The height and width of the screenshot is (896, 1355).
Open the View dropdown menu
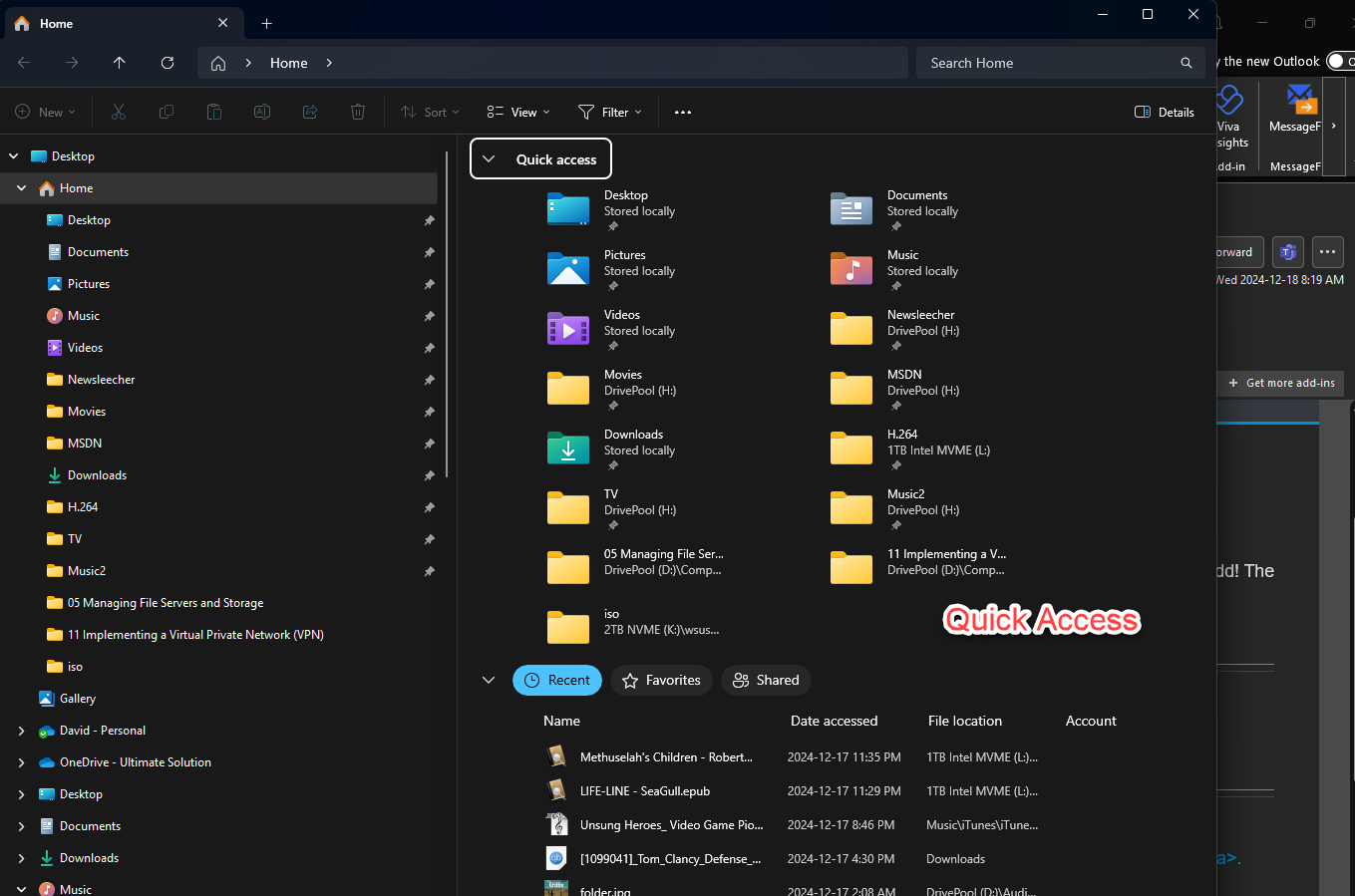click(518, 113)
